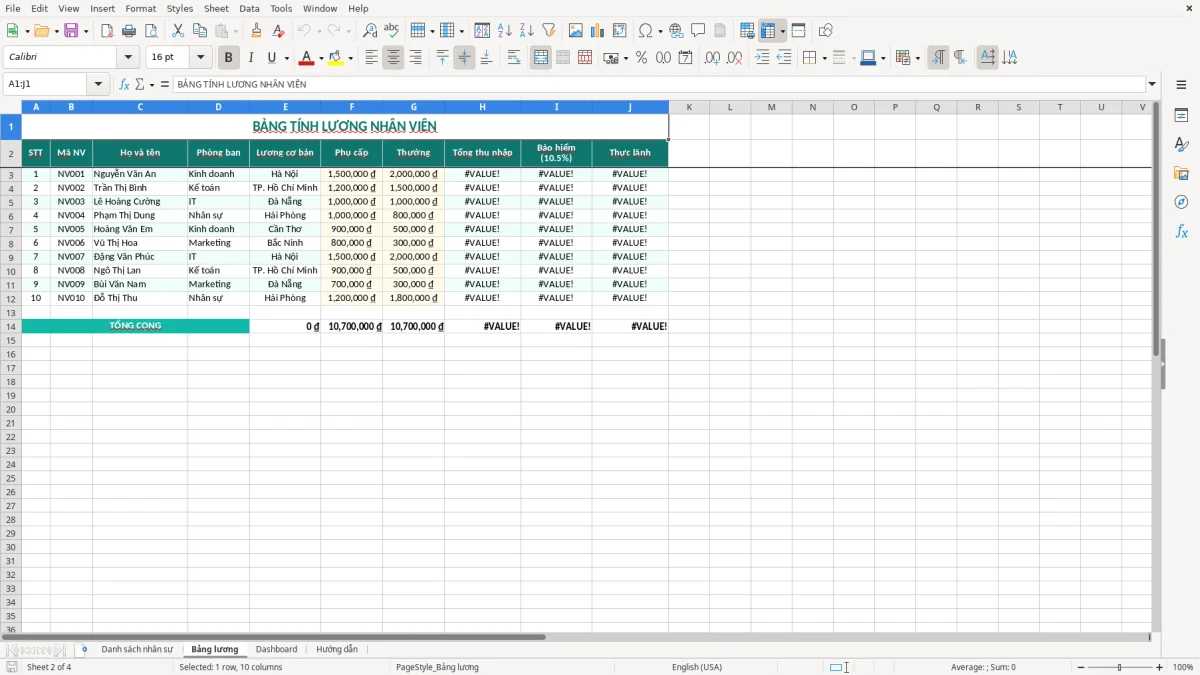Toggle Wrap Text
Viewport: 1200px width, 675px height.
(514, 58)
